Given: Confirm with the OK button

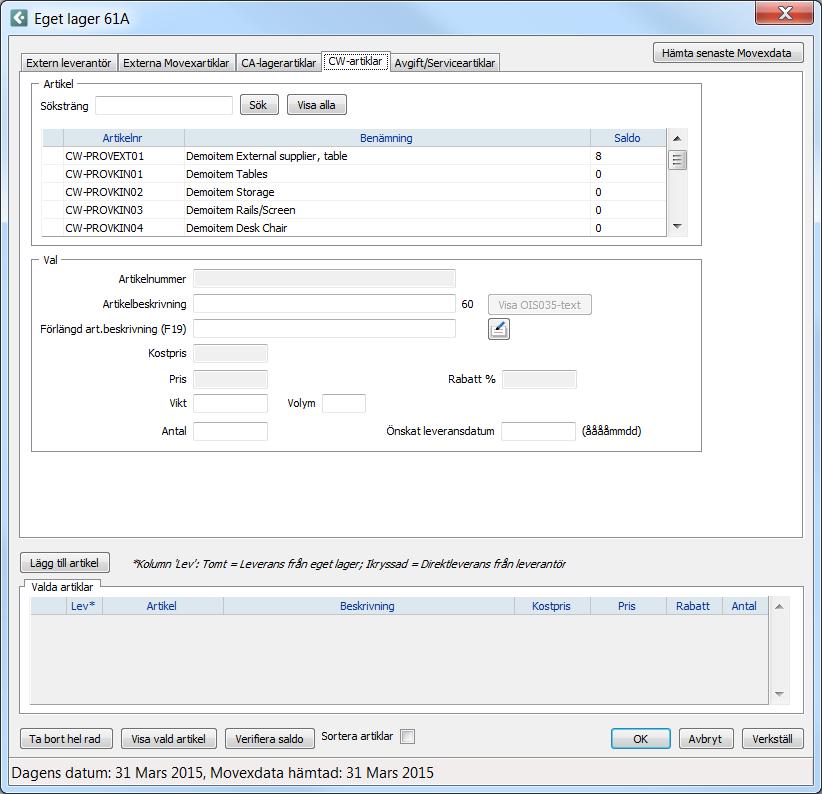Looking at the screenshot, I should (x=640, y=738).
